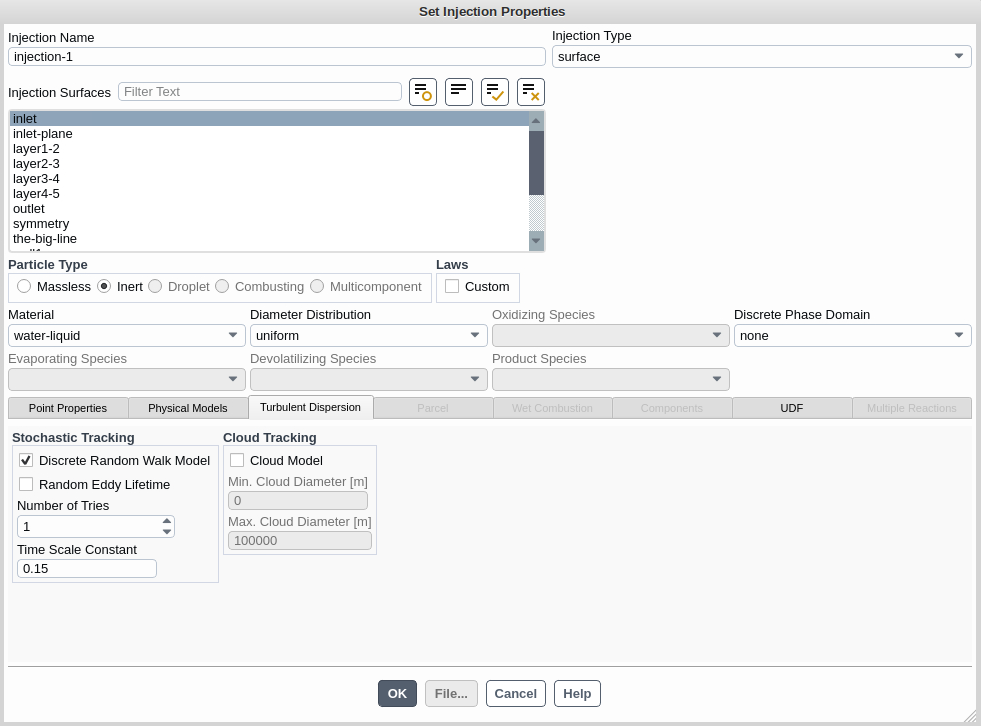
Task: Toggle the Cloud Model checkbox
Action: (x=237, y=460)
